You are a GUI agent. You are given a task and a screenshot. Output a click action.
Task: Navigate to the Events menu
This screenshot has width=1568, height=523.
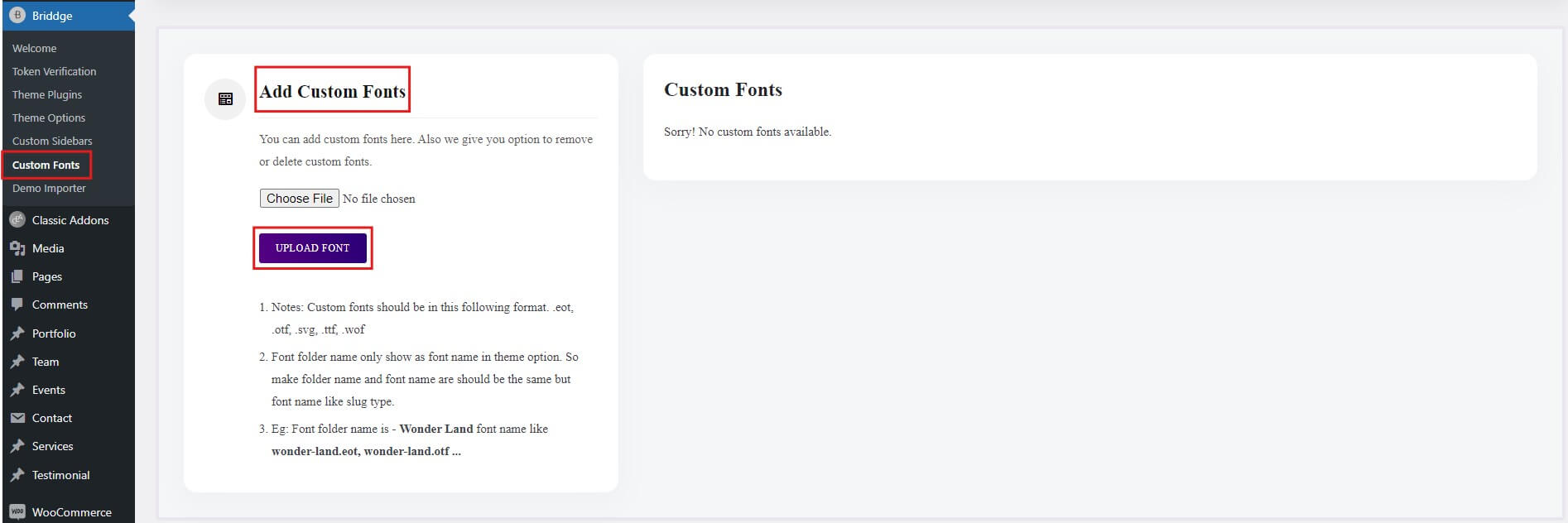(48, 390)
